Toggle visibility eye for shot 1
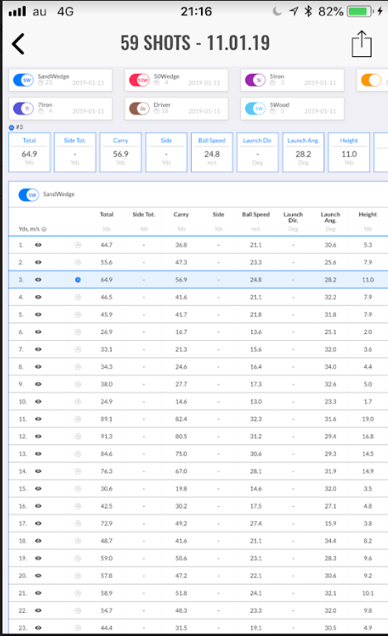The width and height of the screenshot is (388, 636). click(x=38, y=245)
